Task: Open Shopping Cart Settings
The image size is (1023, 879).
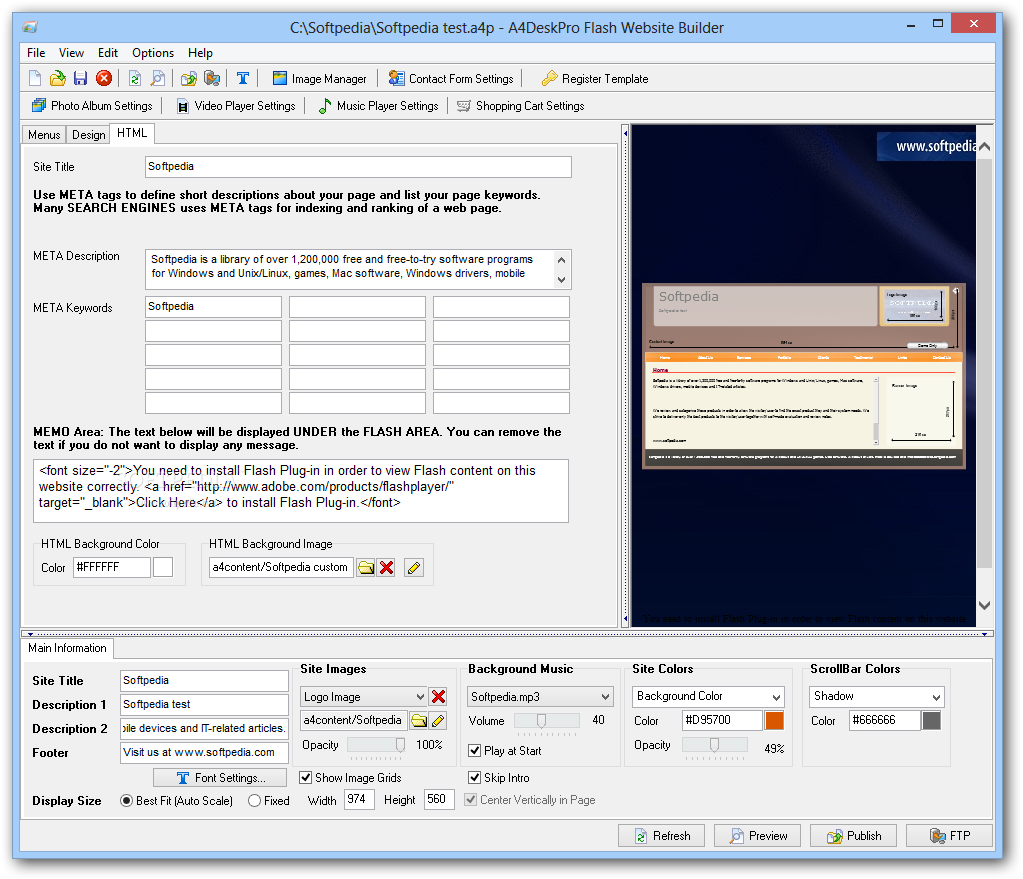Action: tap(521, 106)
